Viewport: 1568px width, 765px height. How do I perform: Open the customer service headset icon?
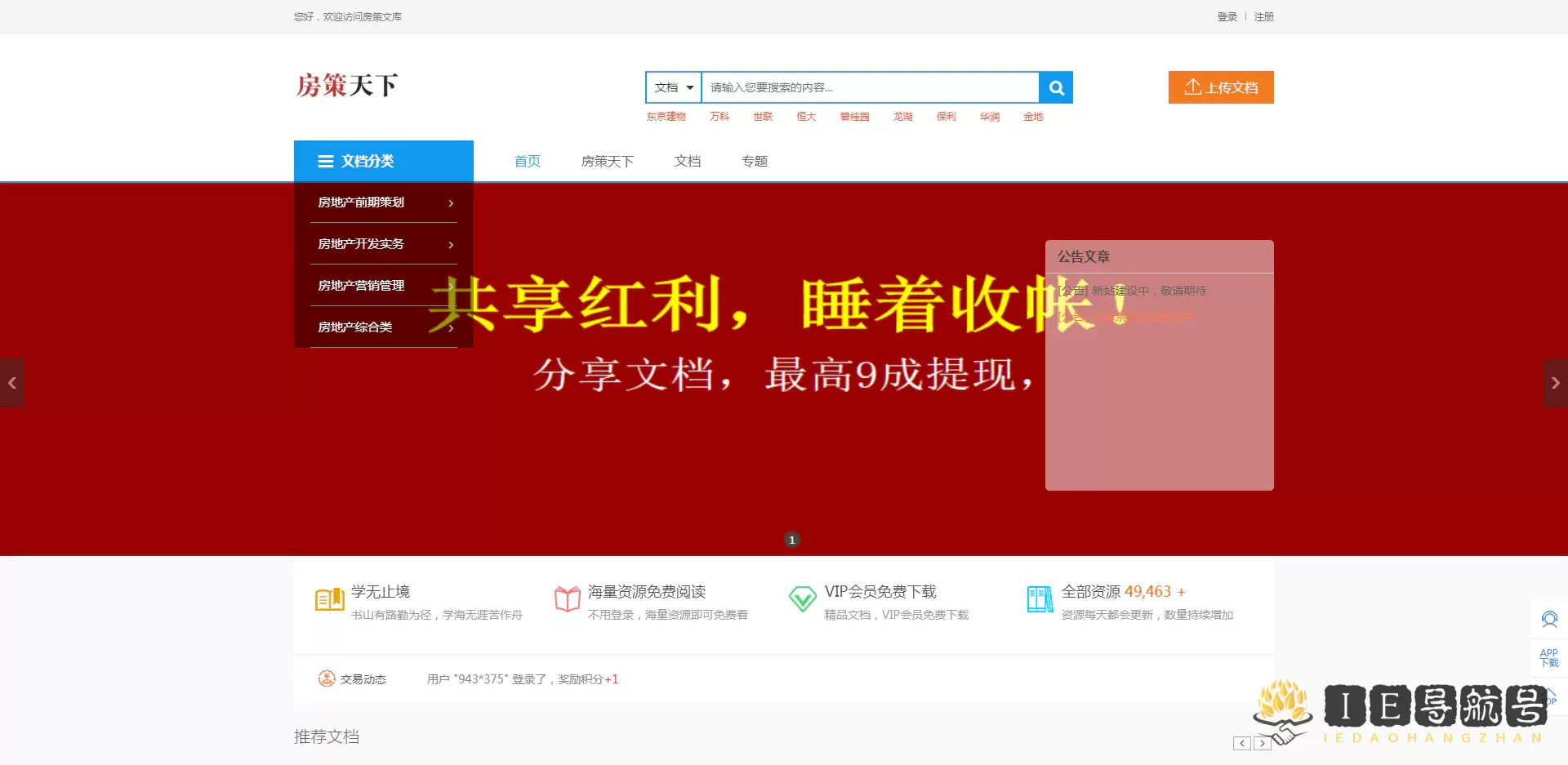click(x=1548, y=619)
